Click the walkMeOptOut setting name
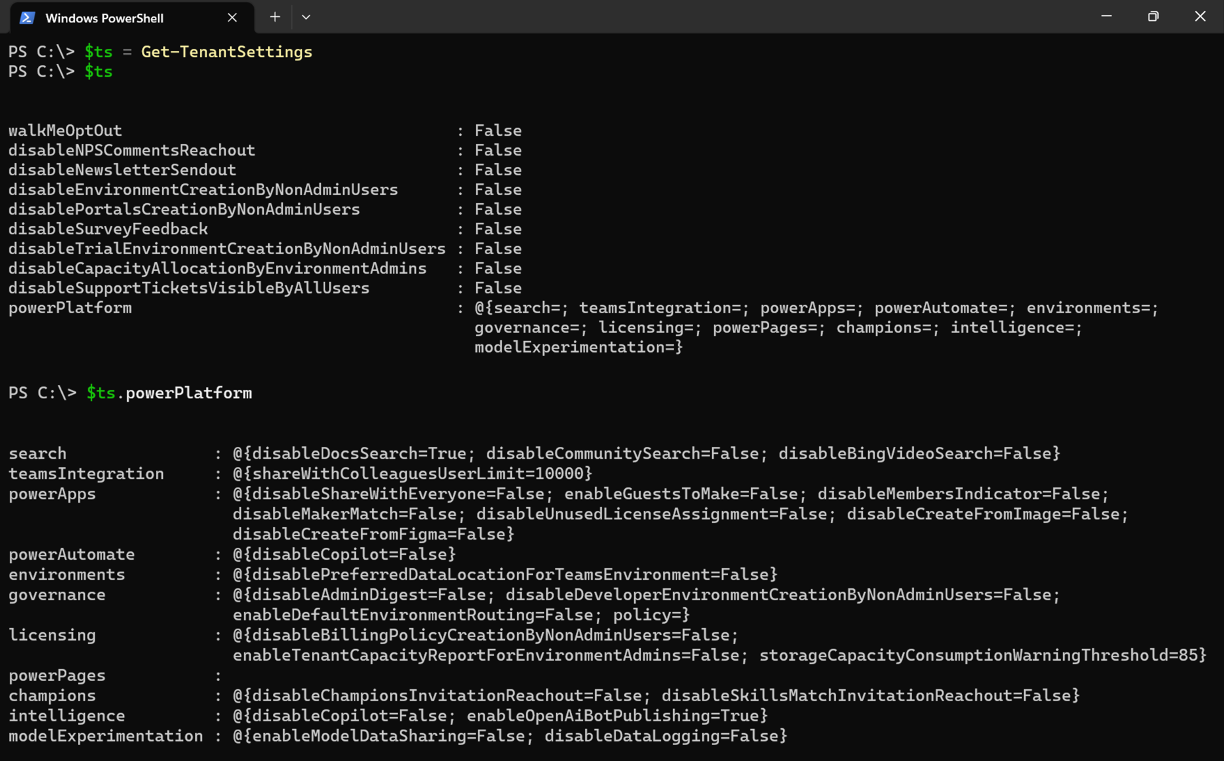1224x762 pixels. point(65,130)
